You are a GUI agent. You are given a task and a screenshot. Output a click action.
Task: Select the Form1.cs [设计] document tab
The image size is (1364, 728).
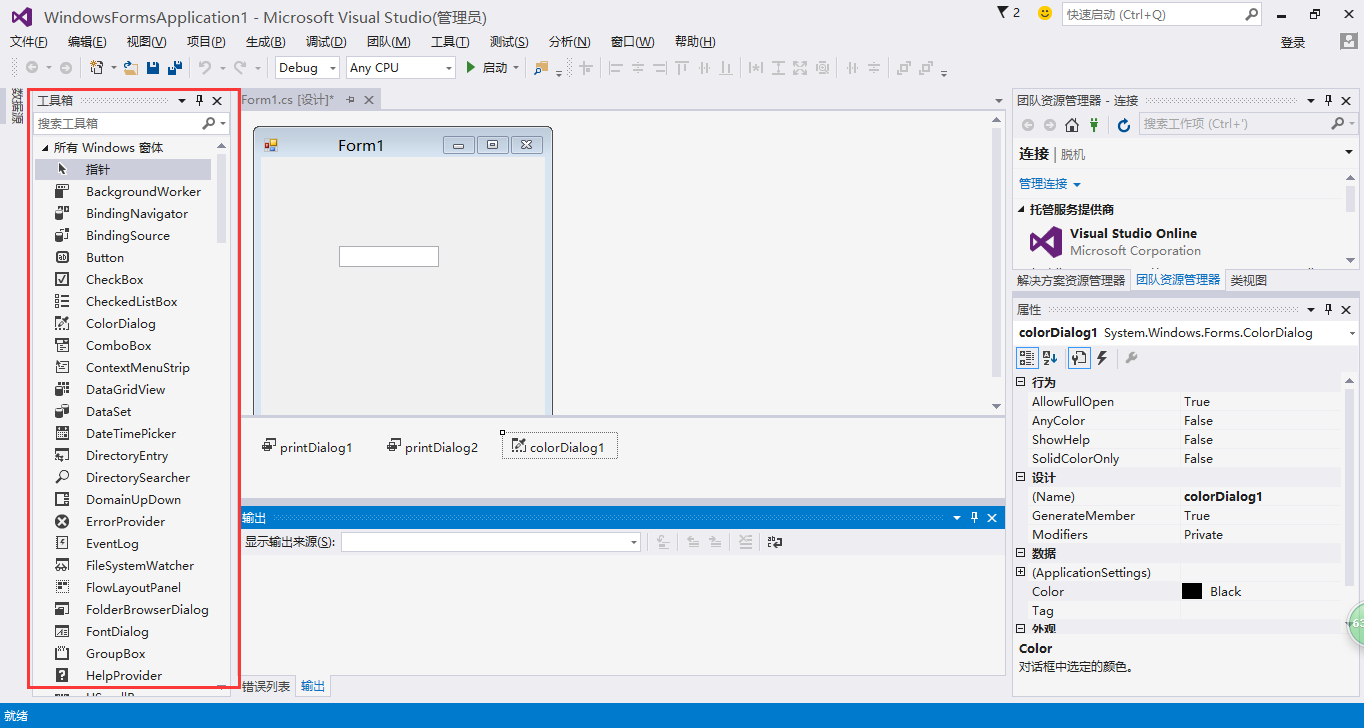[288, 100]
